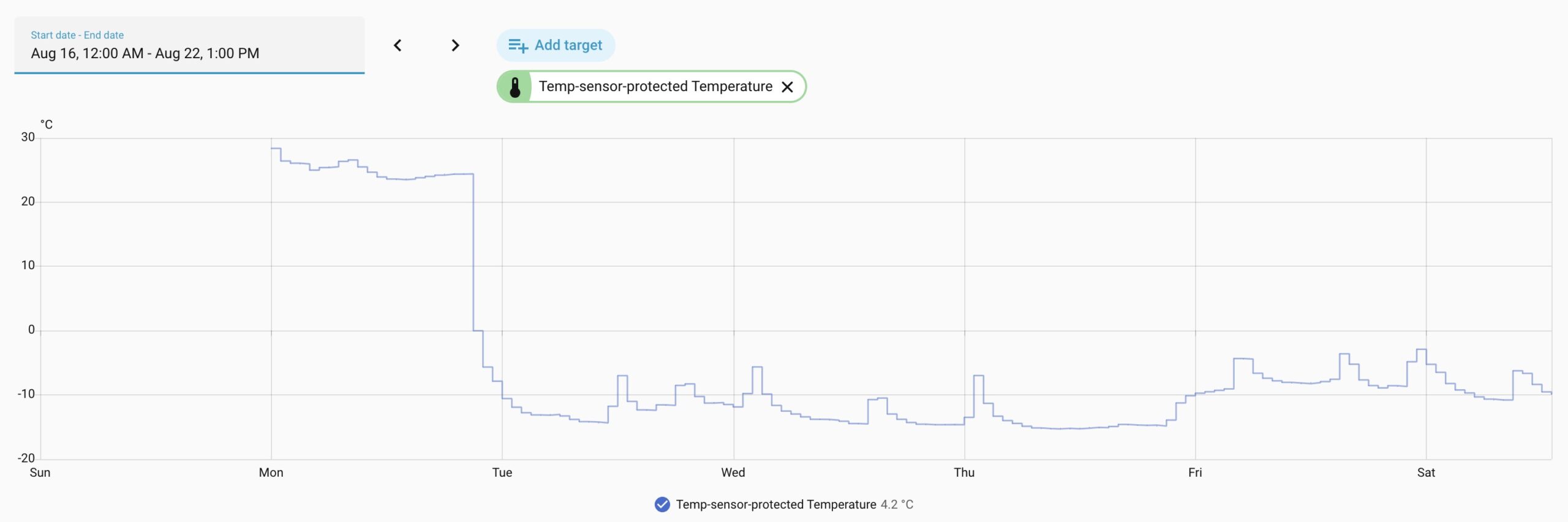This screenshot has height=522, width=1568.
Task: Click the Sat label on the time axis
Action: 1426,472
